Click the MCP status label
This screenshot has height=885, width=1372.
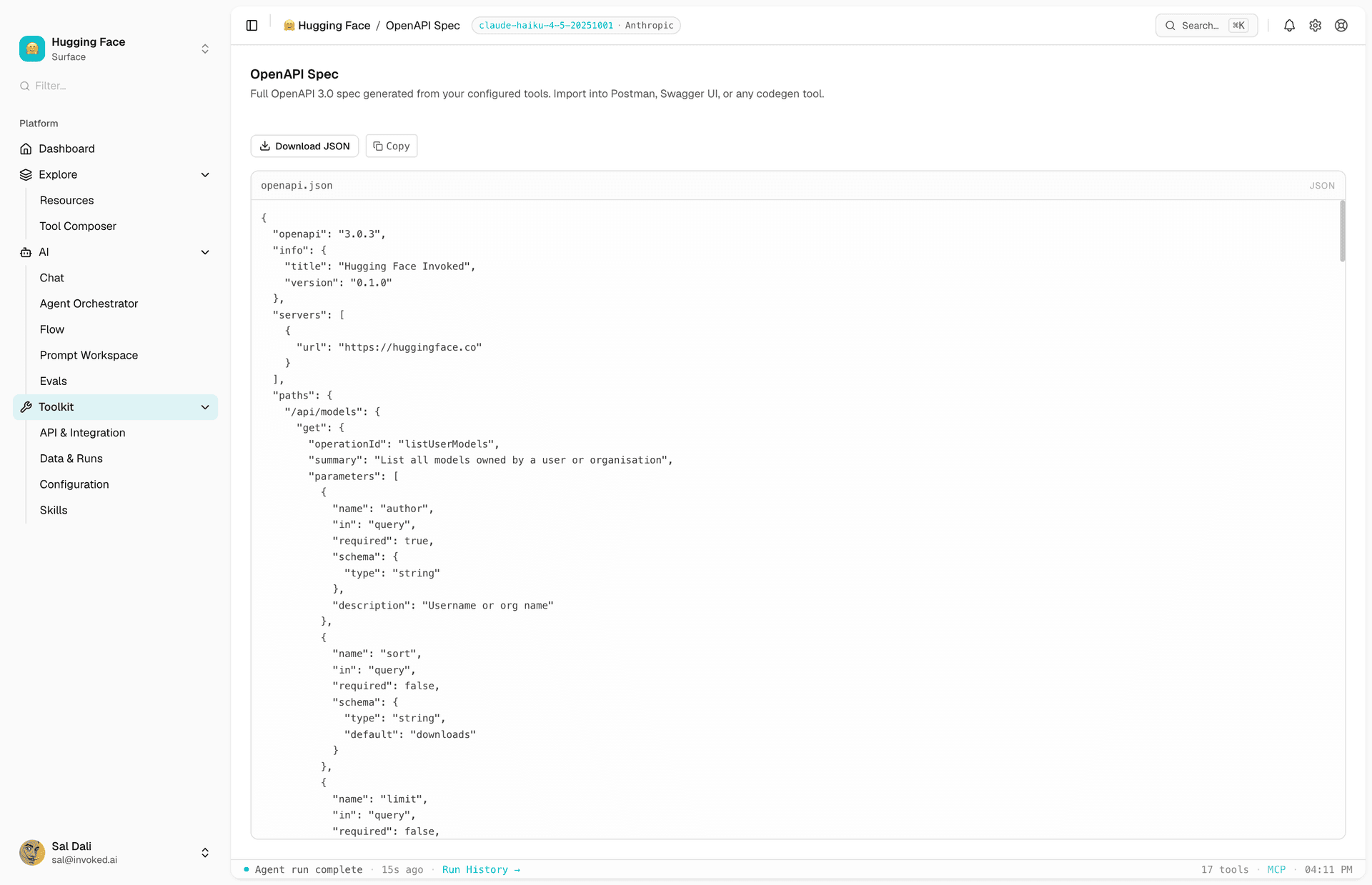click(1276, 869)
